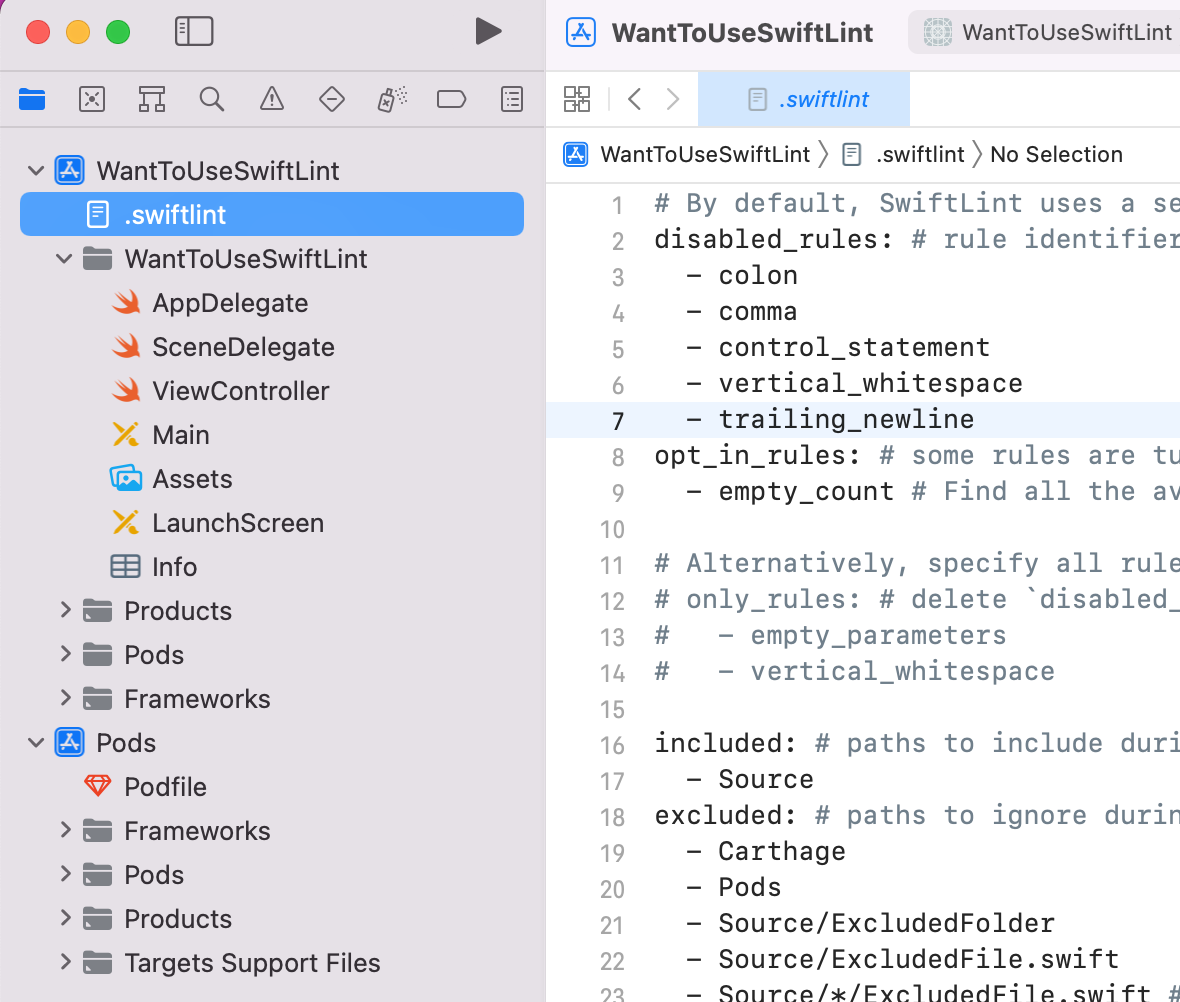Run the project with the play button

488,32
